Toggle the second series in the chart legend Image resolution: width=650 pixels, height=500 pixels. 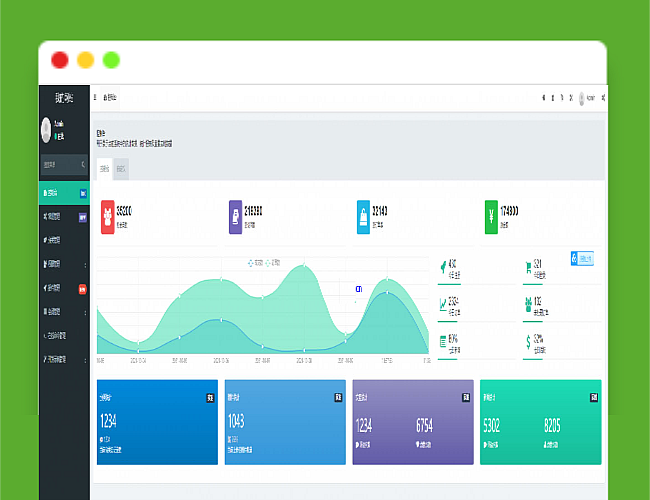click(x=272, y=263)
